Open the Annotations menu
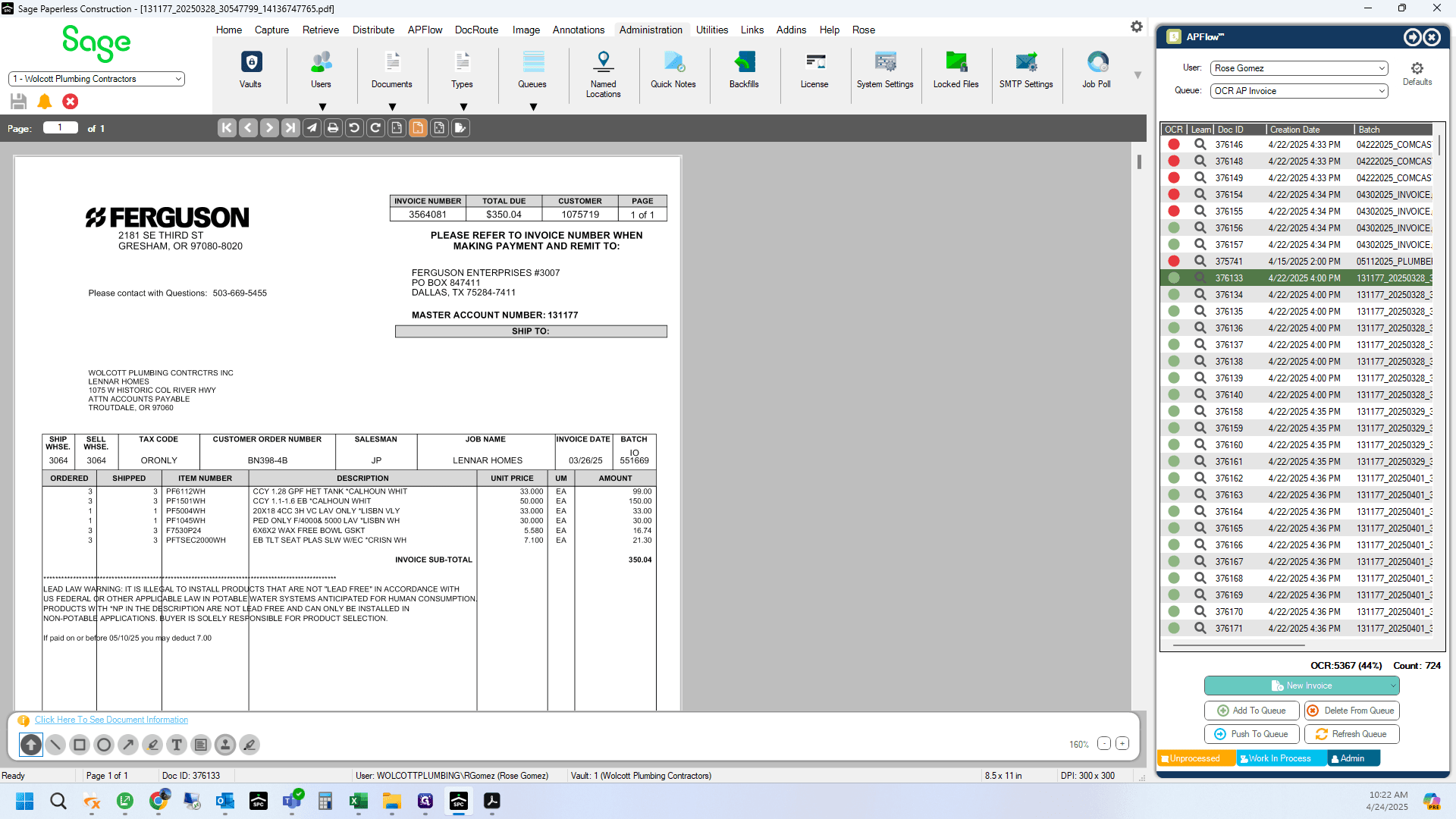The width and height of the screenshot is (1456, 819). 579,30
